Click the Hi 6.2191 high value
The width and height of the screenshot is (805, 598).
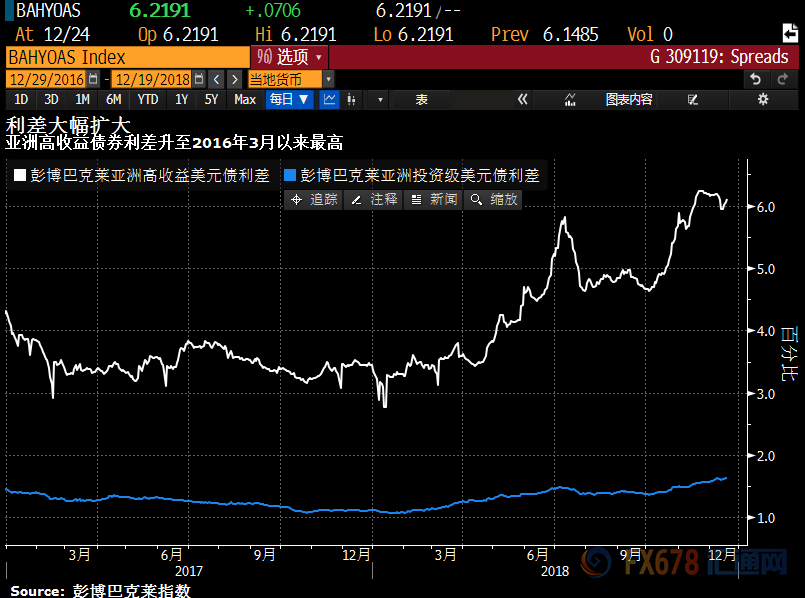296,34
